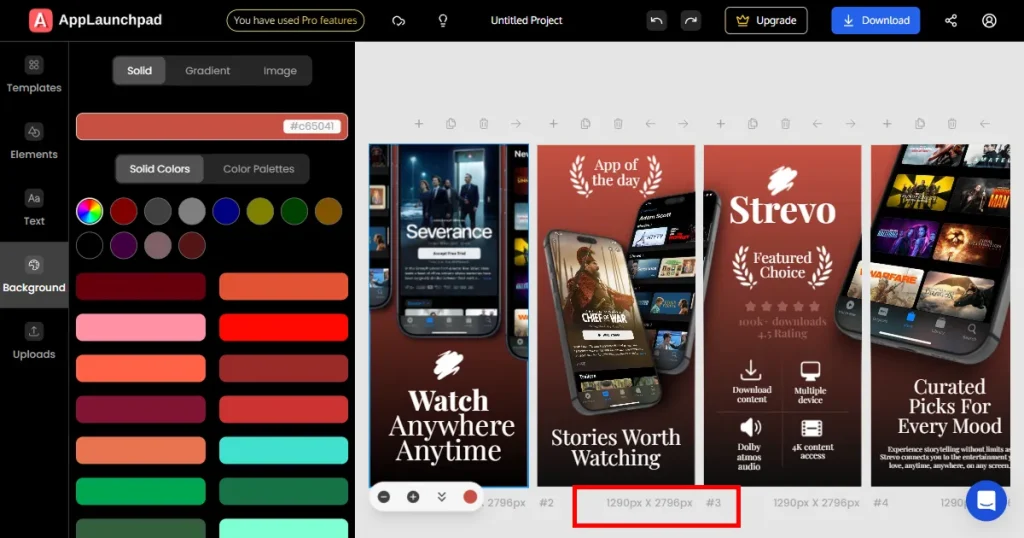Viewport: 1024px width, 538px height.
Task: Select the Solid Colors tab
Action: coord(159,168)
